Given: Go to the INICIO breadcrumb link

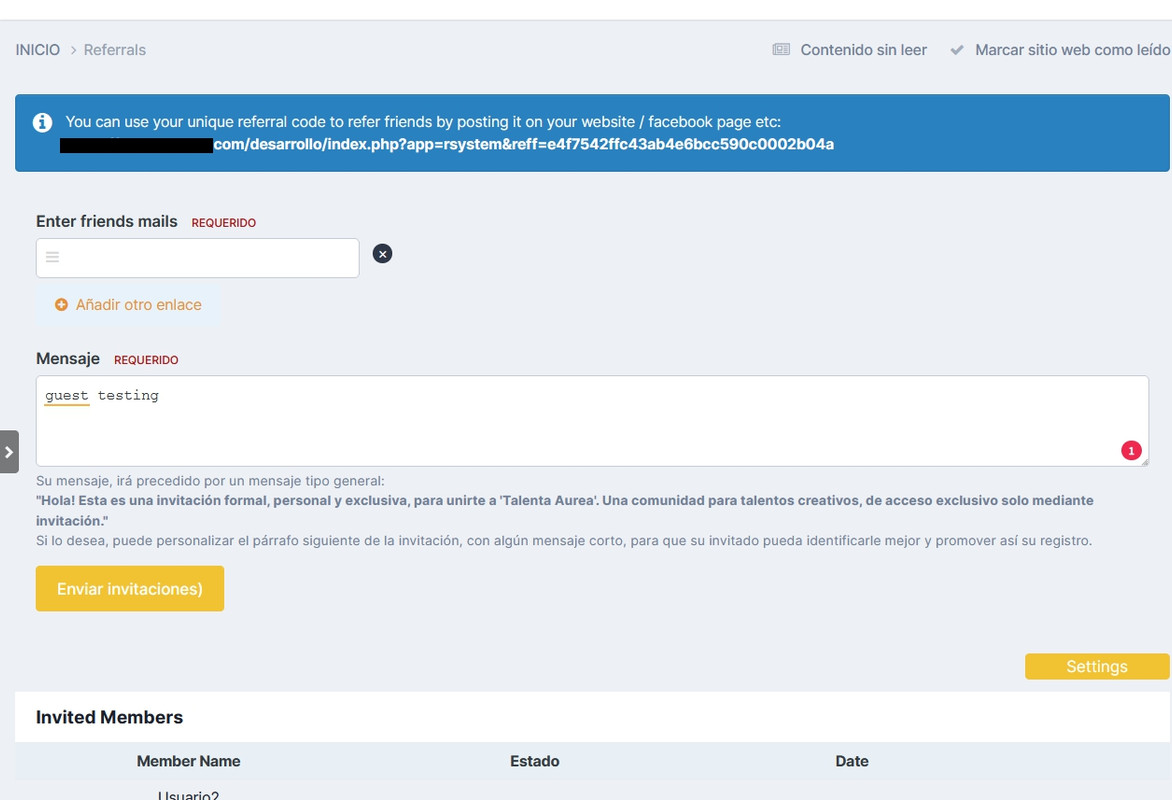Looking at the screenshot, I should (37, 50).
